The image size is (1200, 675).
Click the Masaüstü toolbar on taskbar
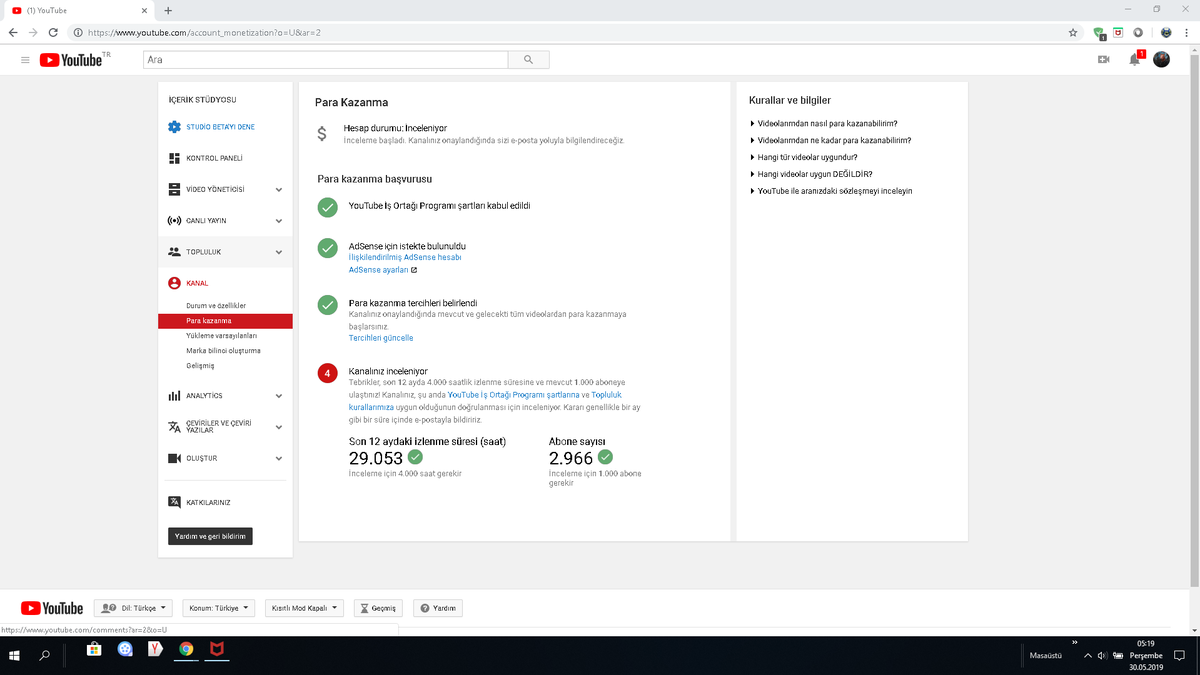click(1046, 656)
